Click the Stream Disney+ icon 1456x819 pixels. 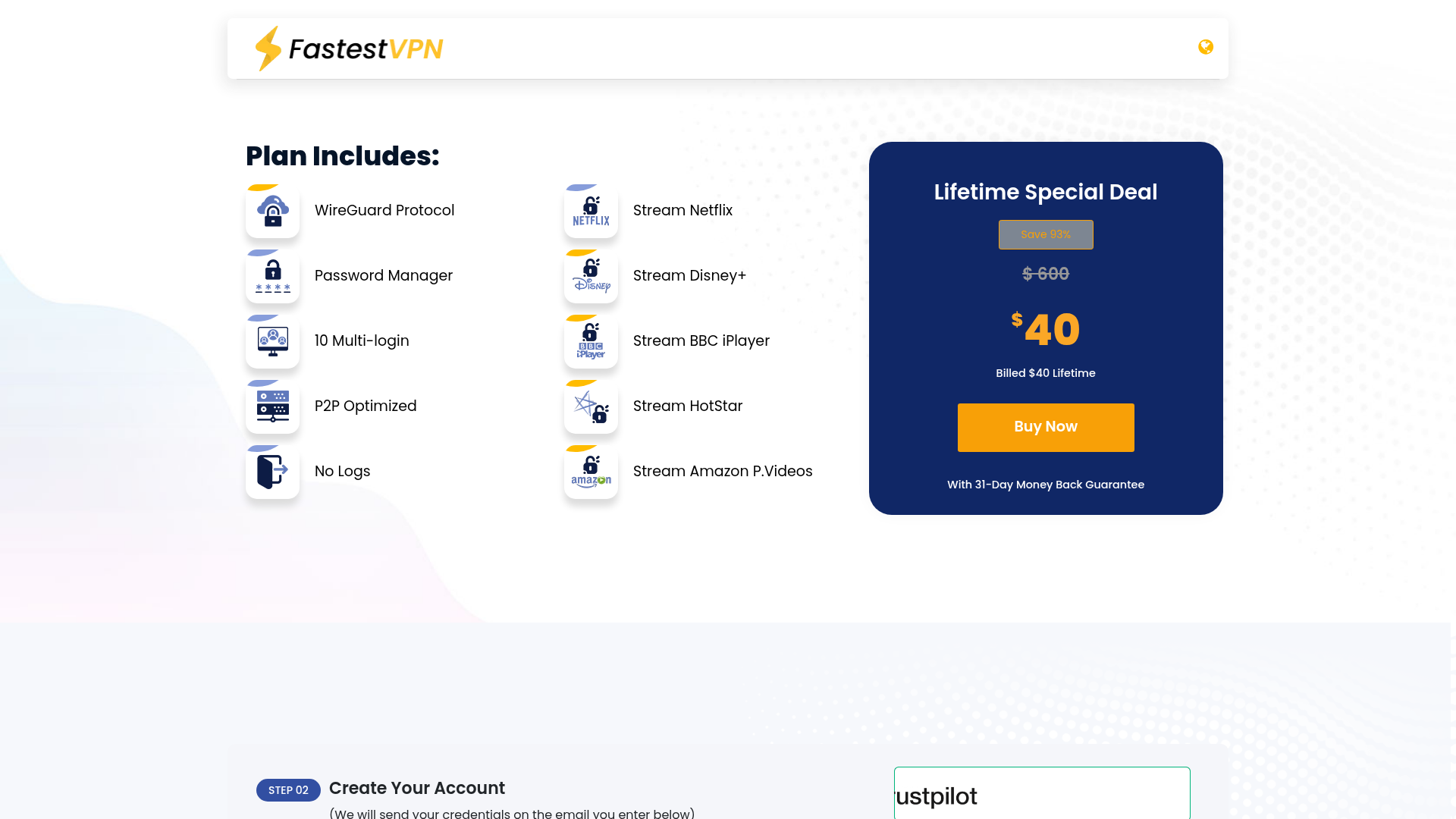591,276
